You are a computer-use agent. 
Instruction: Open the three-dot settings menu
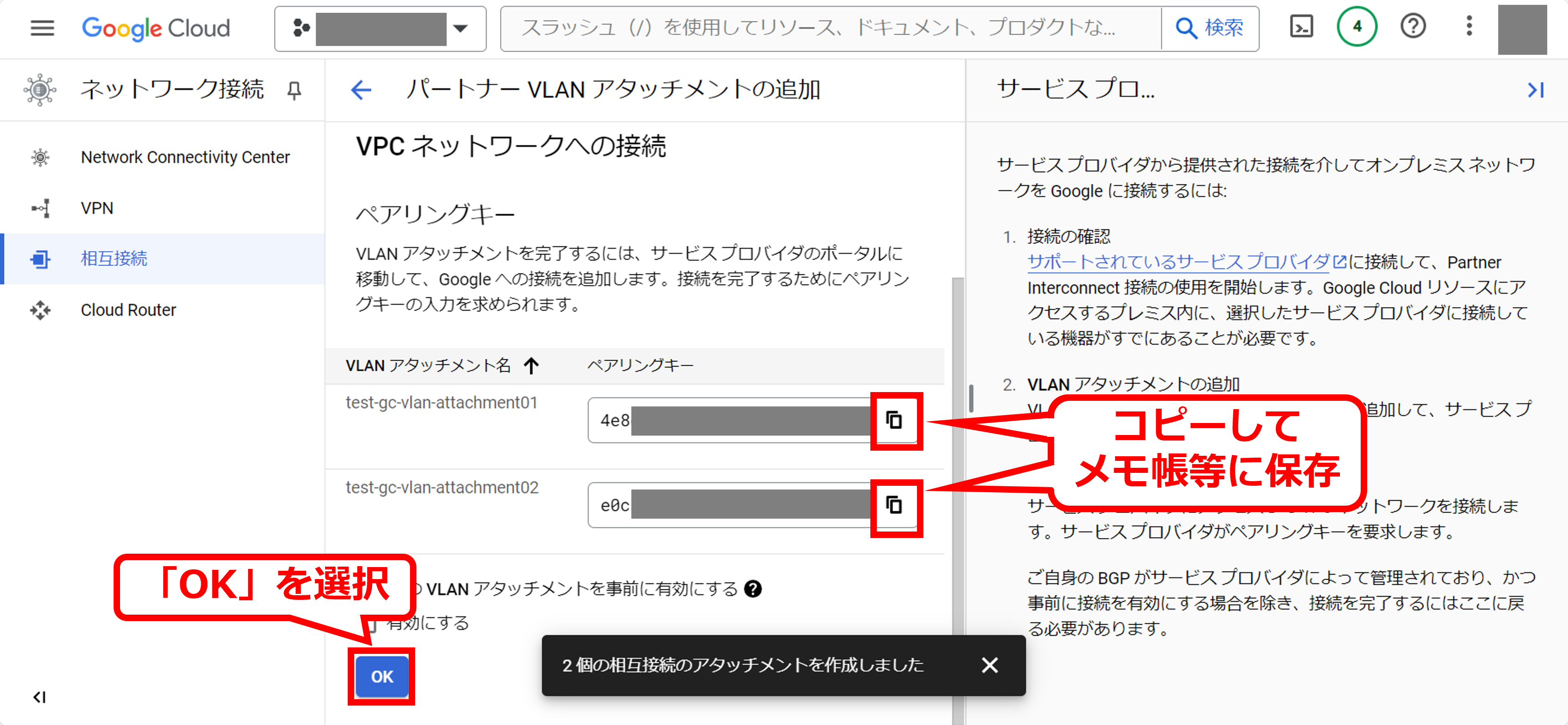click(x=1468, y=27)
